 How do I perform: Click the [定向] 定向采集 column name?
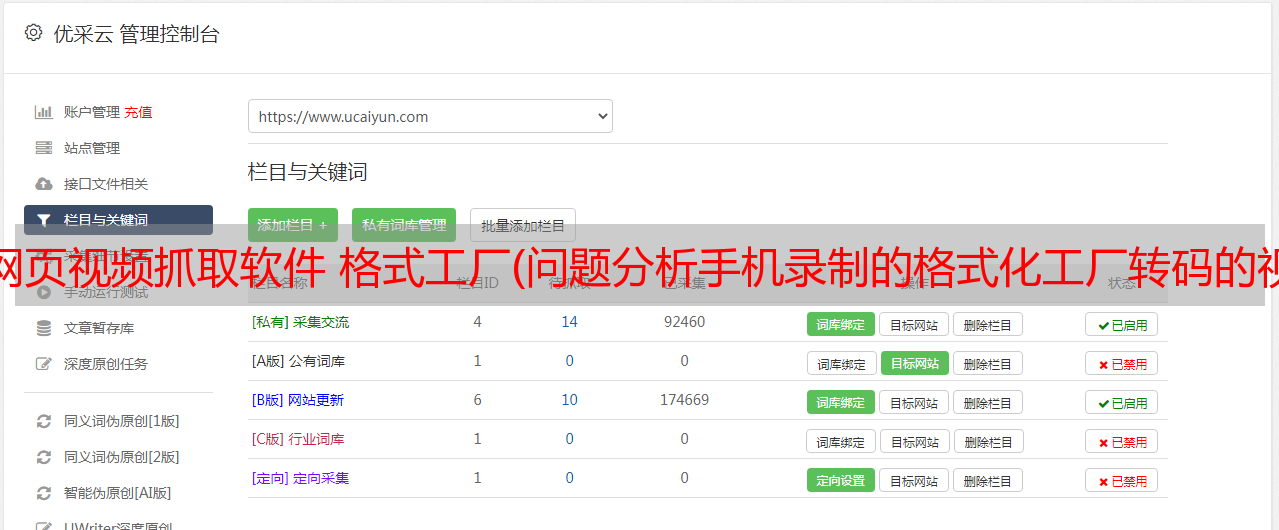[300, 478]
